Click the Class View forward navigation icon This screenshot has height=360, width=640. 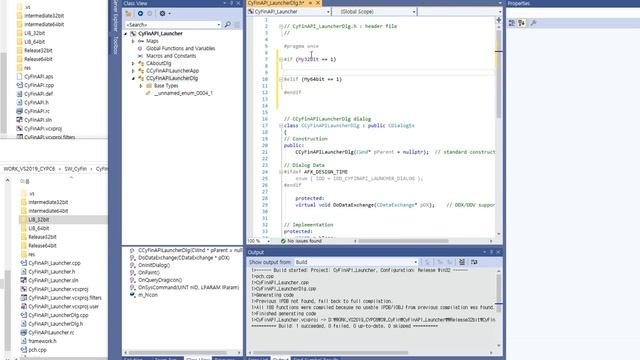[150, 13]
